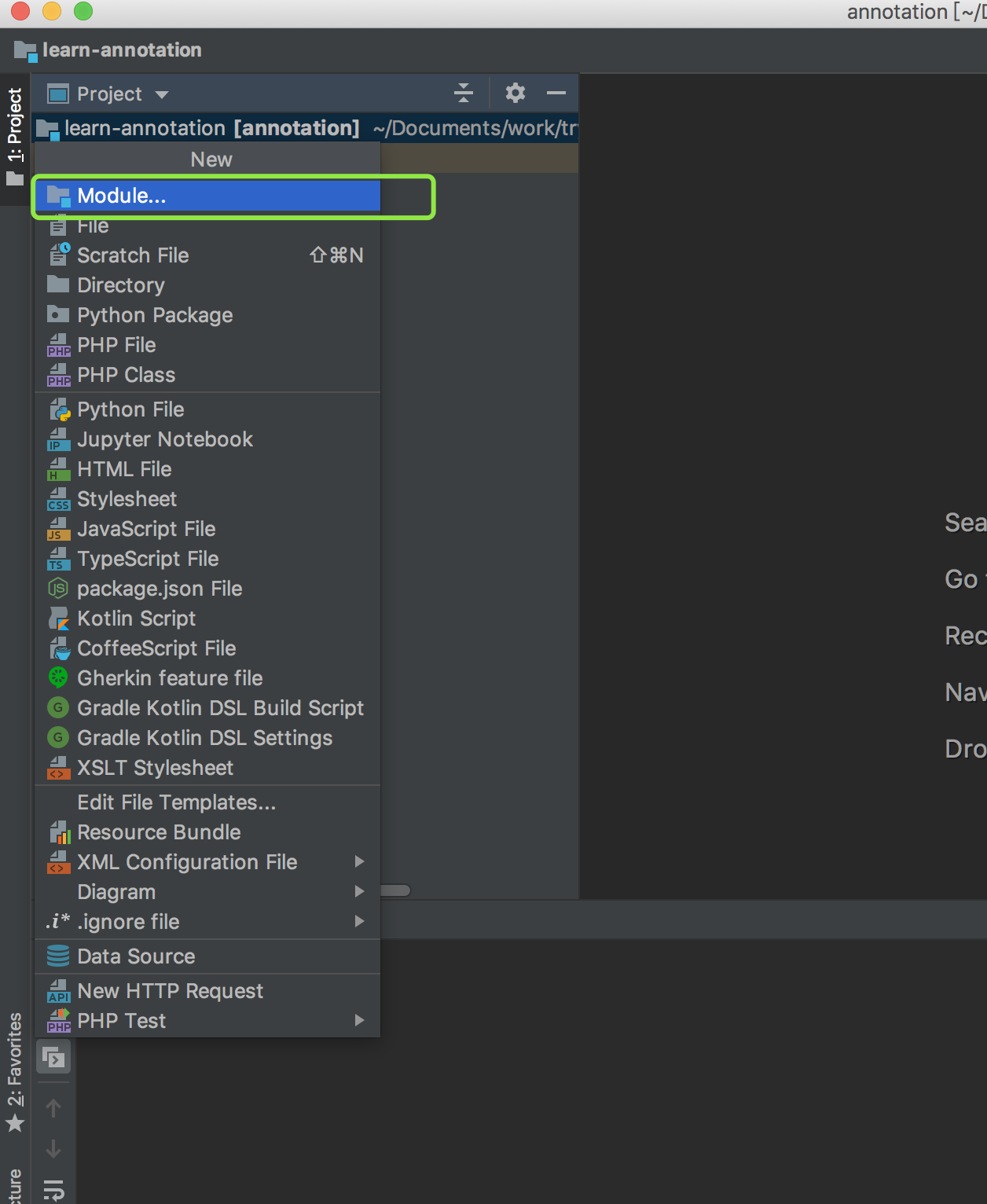The image size is (987, 1204).
Task: Click the settings gear in Project panel
Action: tap(515, 94)
